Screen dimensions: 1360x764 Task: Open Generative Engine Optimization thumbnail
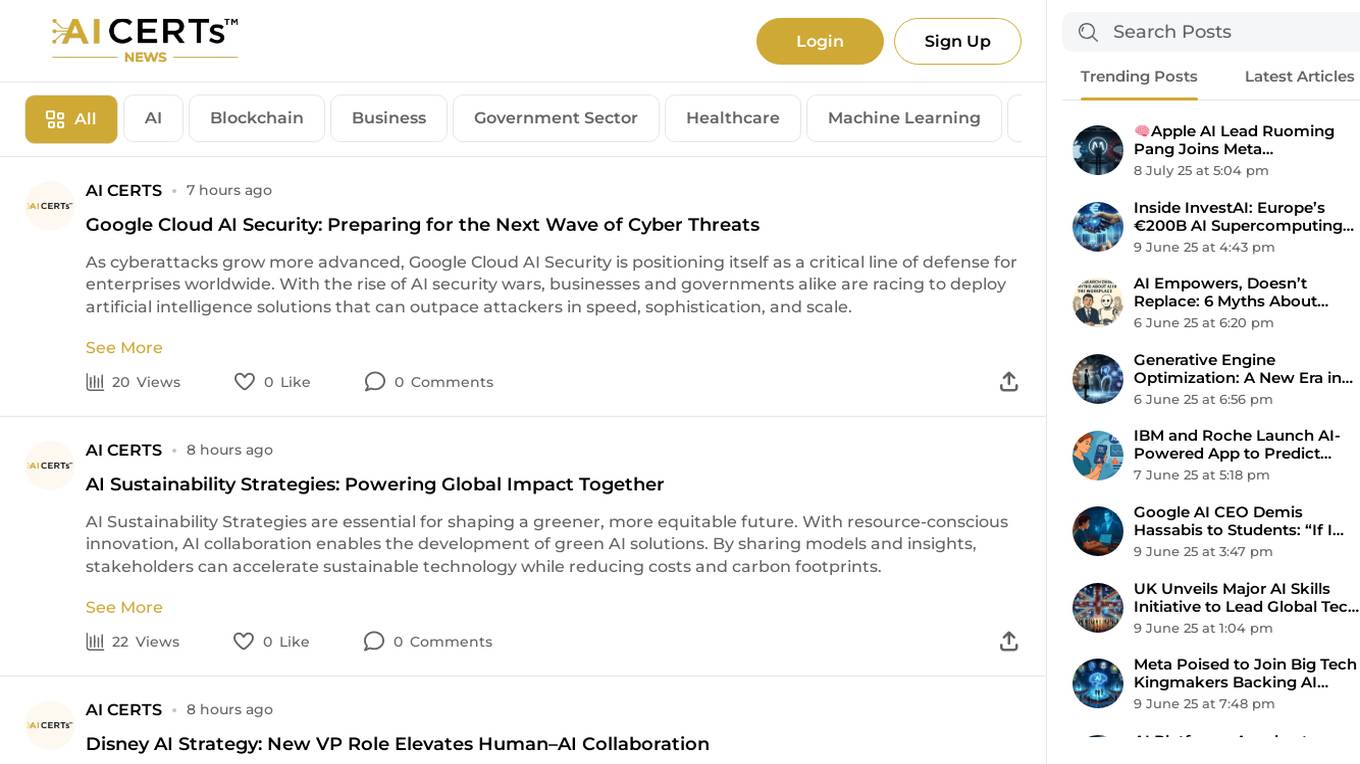click(1098, 379)
